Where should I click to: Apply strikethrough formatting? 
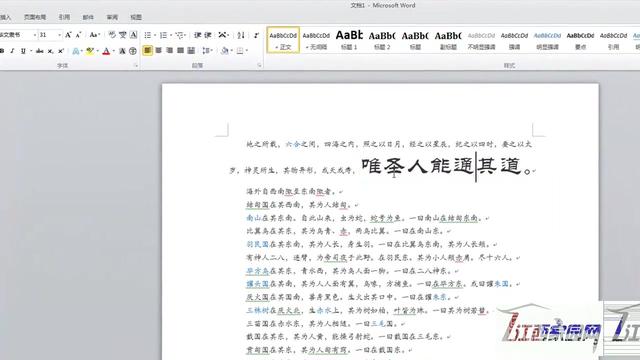[40, 51]
